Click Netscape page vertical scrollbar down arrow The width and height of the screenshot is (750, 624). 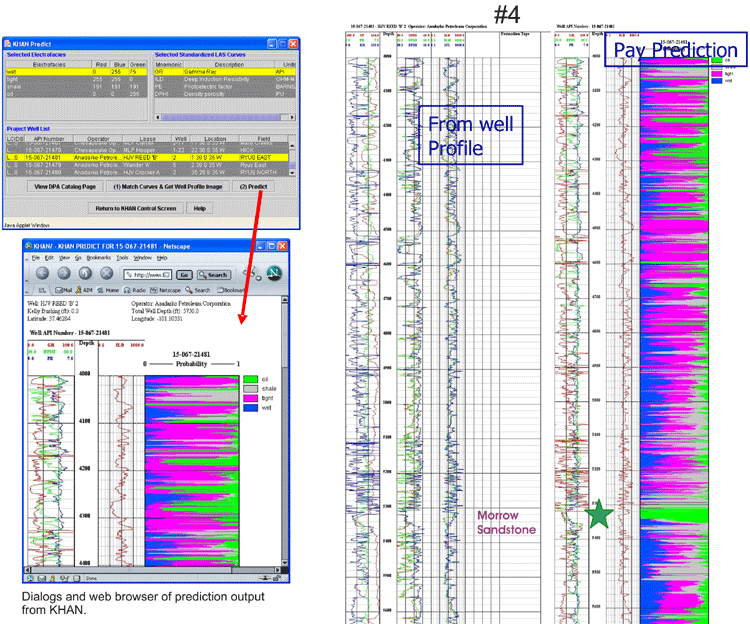285,563
